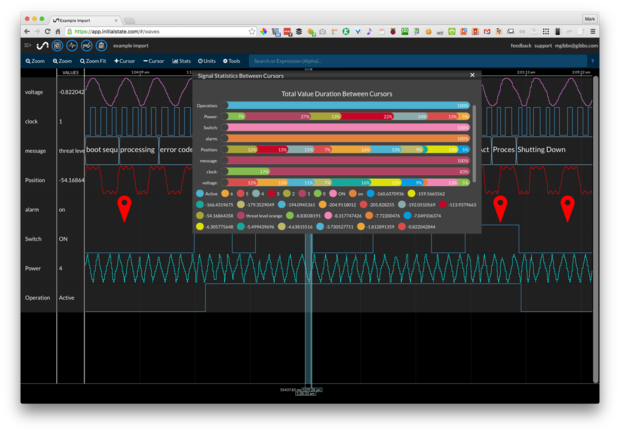Toggle the 'Active' legend swatch
The image size is (620, 433).
click(x=200, y=193)
